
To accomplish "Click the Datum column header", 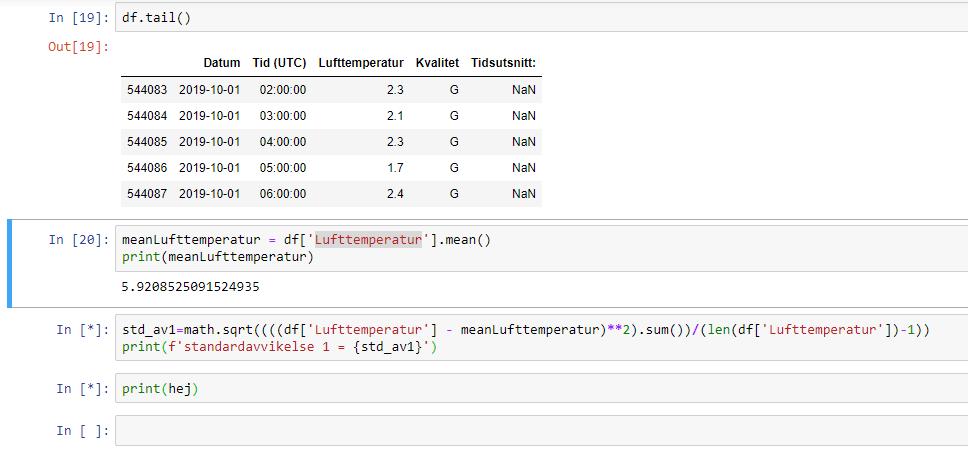I will point(221,63).
